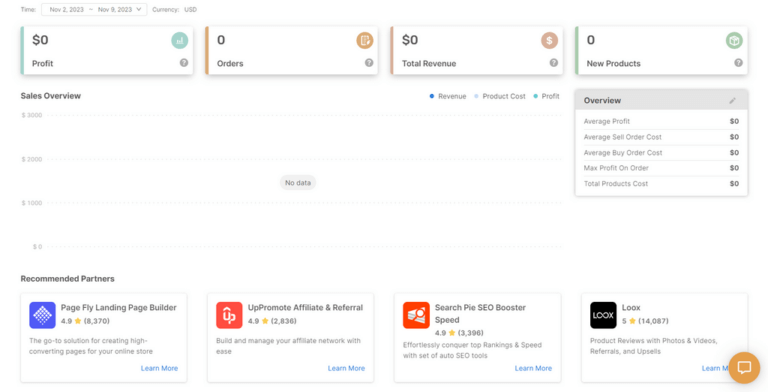
Task: Click the Average Sell Order Cost row
Action: [x=661, y=137]
